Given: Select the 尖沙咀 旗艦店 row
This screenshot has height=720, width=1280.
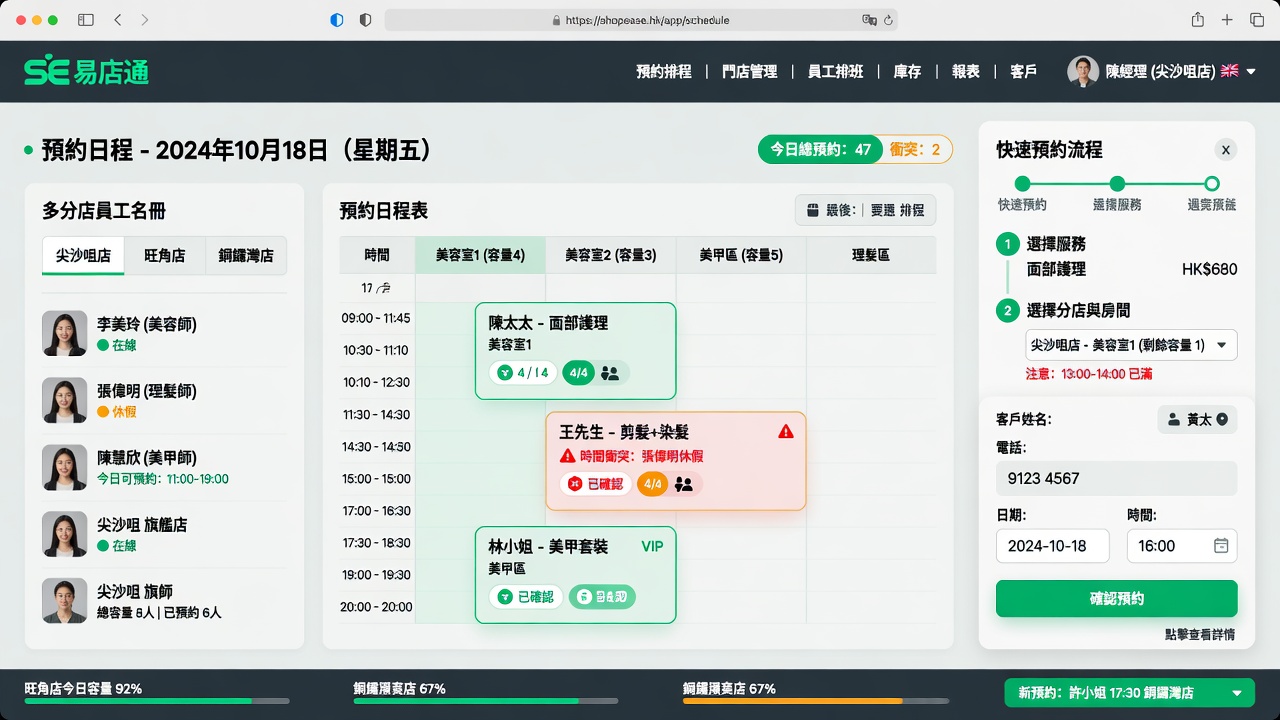Looking at the screenshot, I should (164, 535).
